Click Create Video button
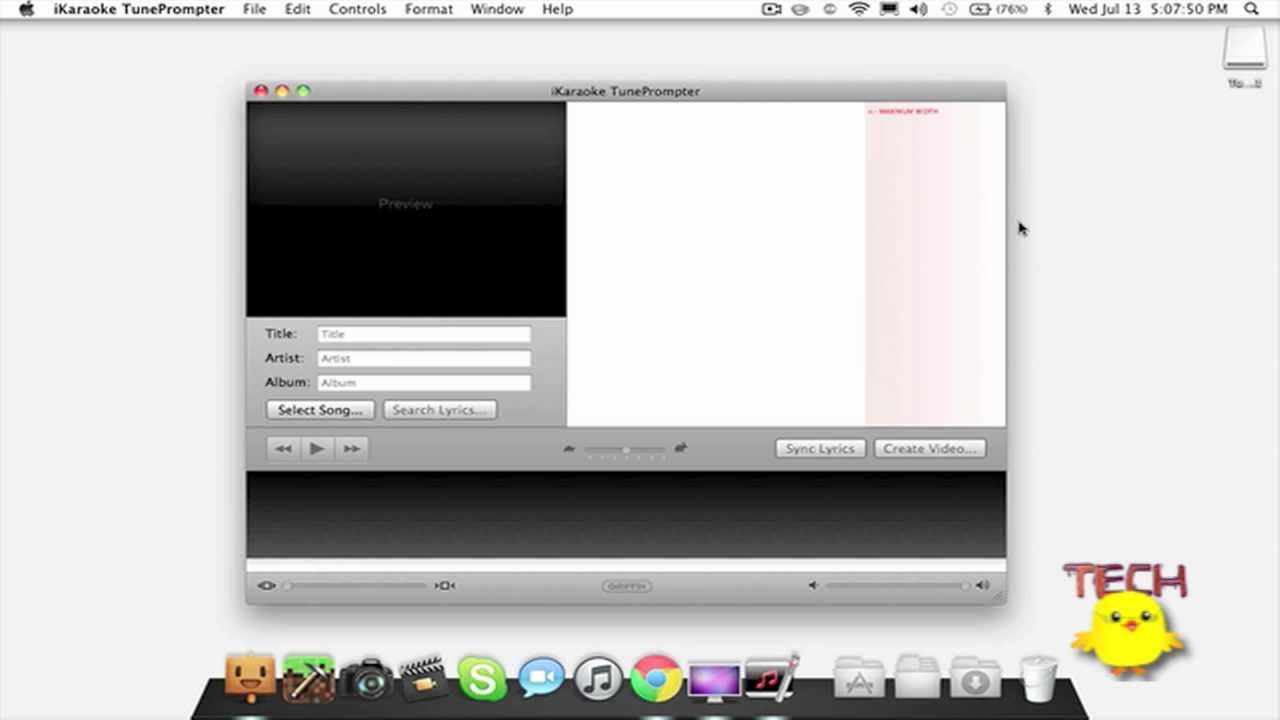Image resolution: width=1280 pixels, height=720 pixels. pos(929,449)
